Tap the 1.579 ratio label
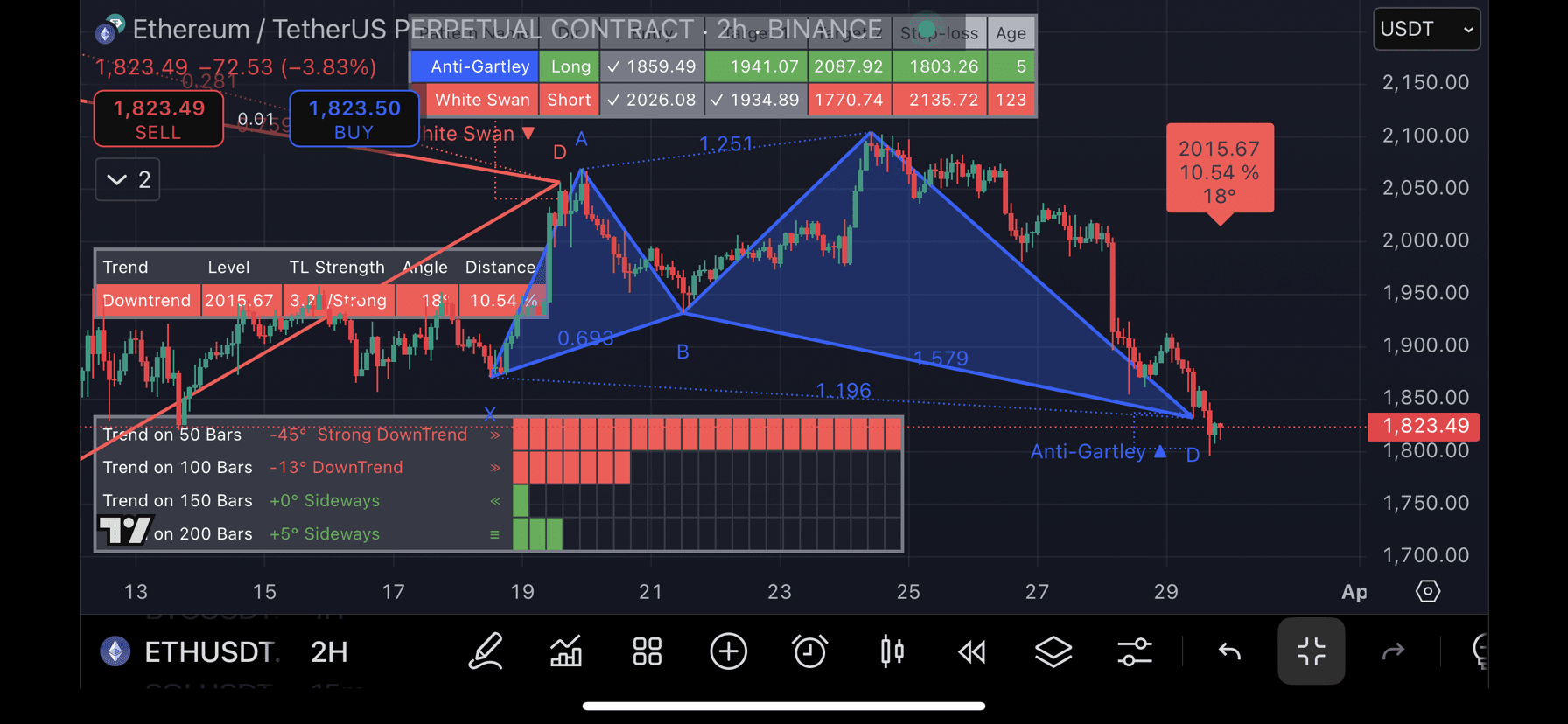The height and width of the screenshot is (724, 1568). pos(941,359)
